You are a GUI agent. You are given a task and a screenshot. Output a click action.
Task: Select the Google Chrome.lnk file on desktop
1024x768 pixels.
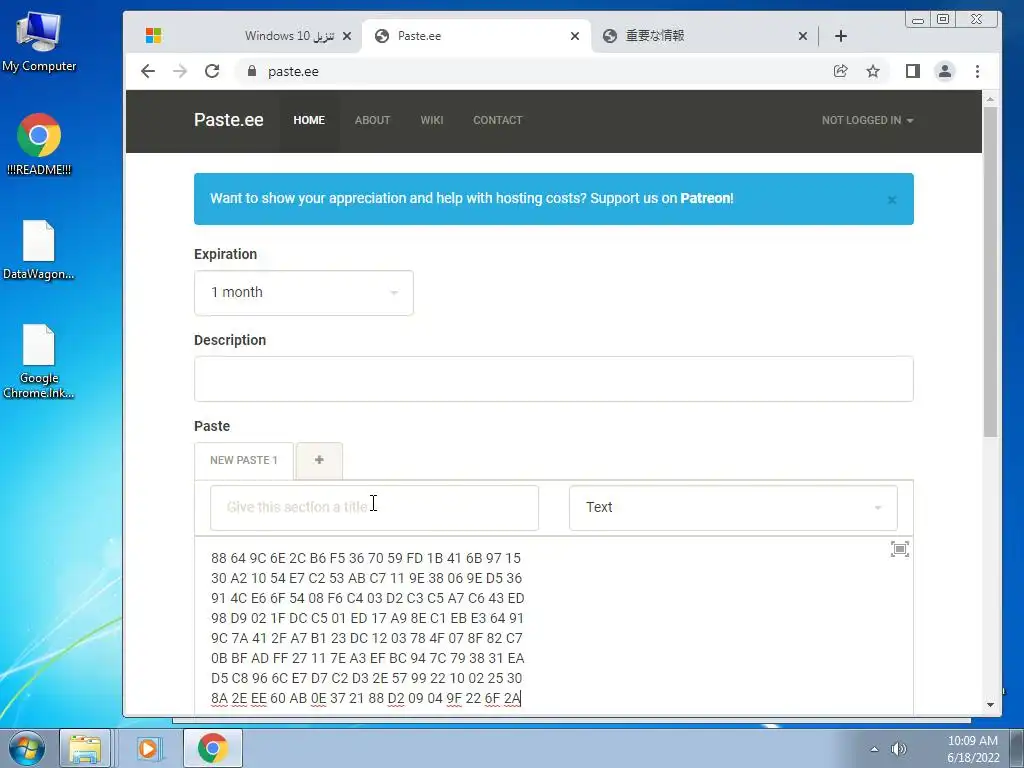[39, 361]
